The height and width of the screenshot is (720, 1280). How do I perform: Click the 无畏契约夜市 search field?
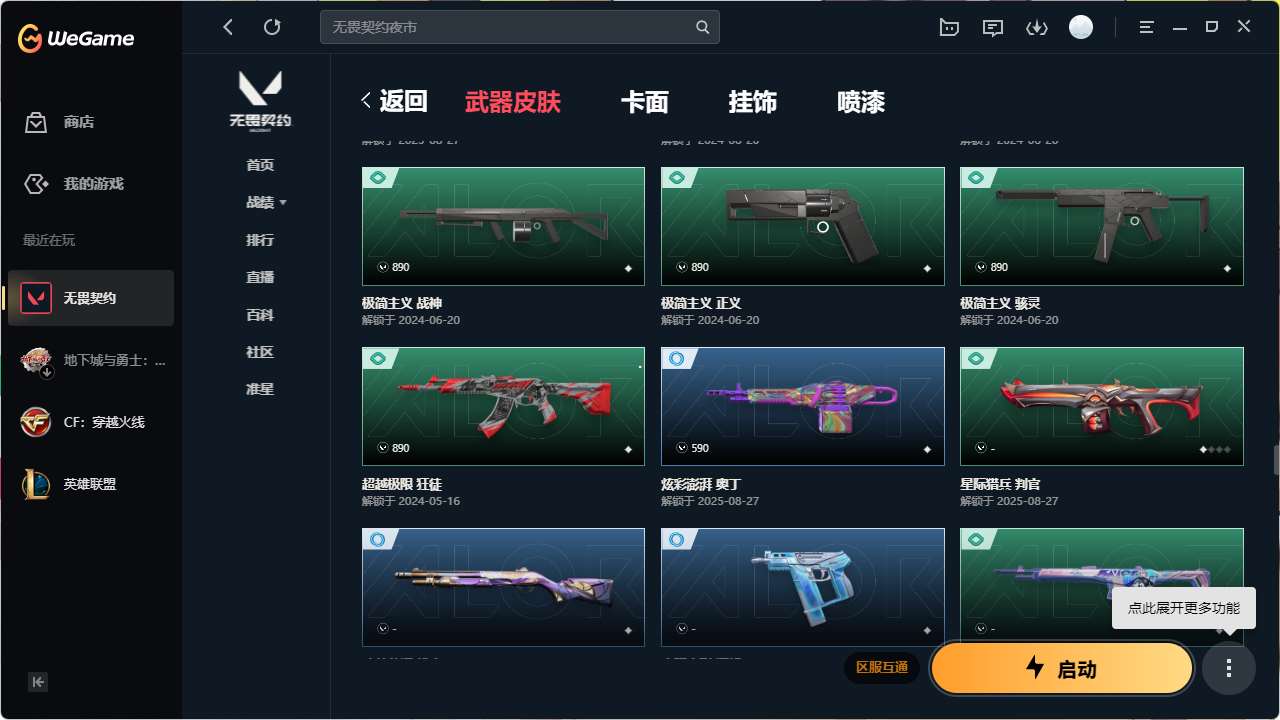pos(520,27)
